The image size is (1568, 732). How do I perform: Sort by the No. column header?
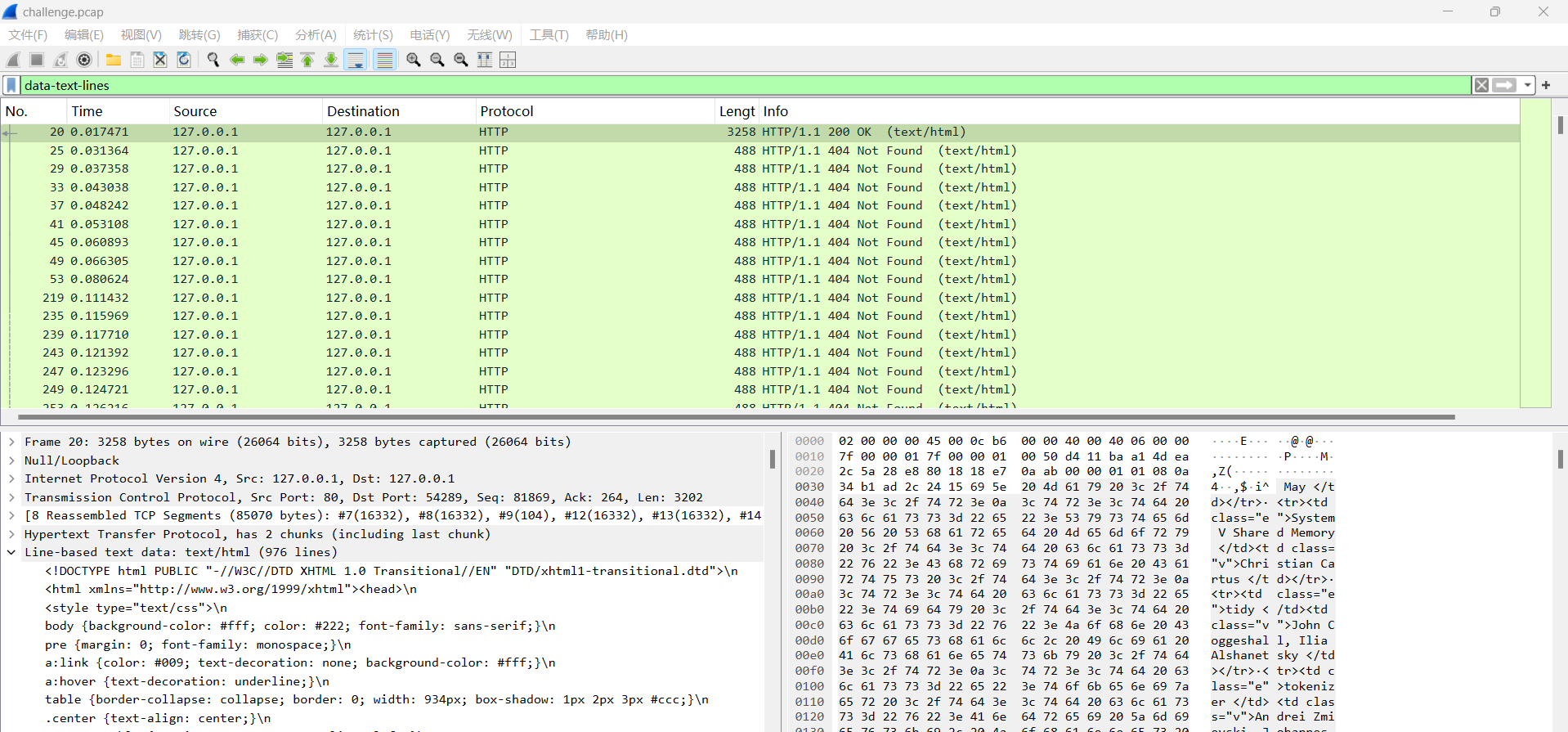click(x=34, y=111)
